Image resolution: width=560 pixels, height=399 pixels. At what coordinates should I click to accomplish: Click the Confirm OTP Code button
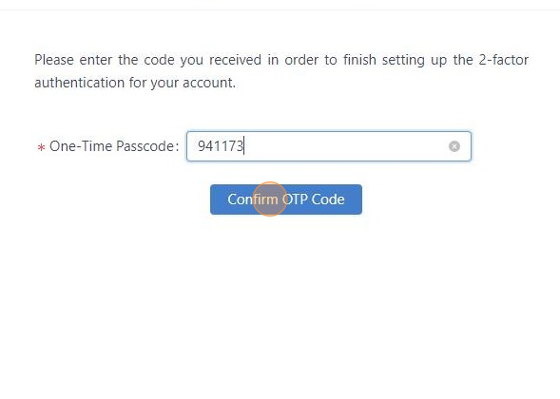coord(286,199)
